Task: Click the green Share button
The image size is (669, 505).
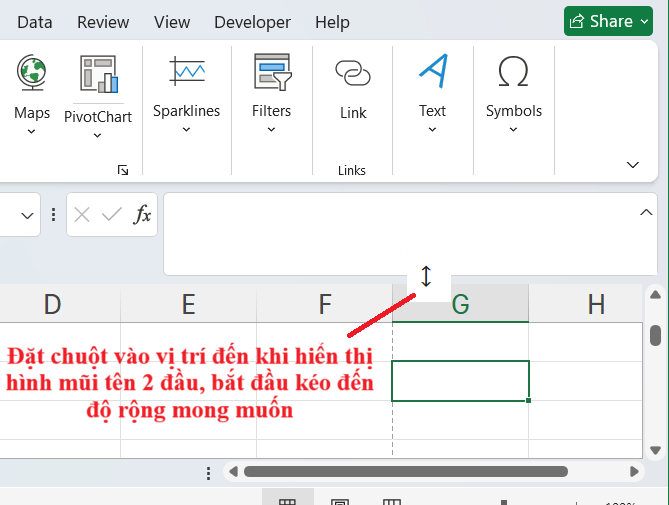Action: click(607, 21)
